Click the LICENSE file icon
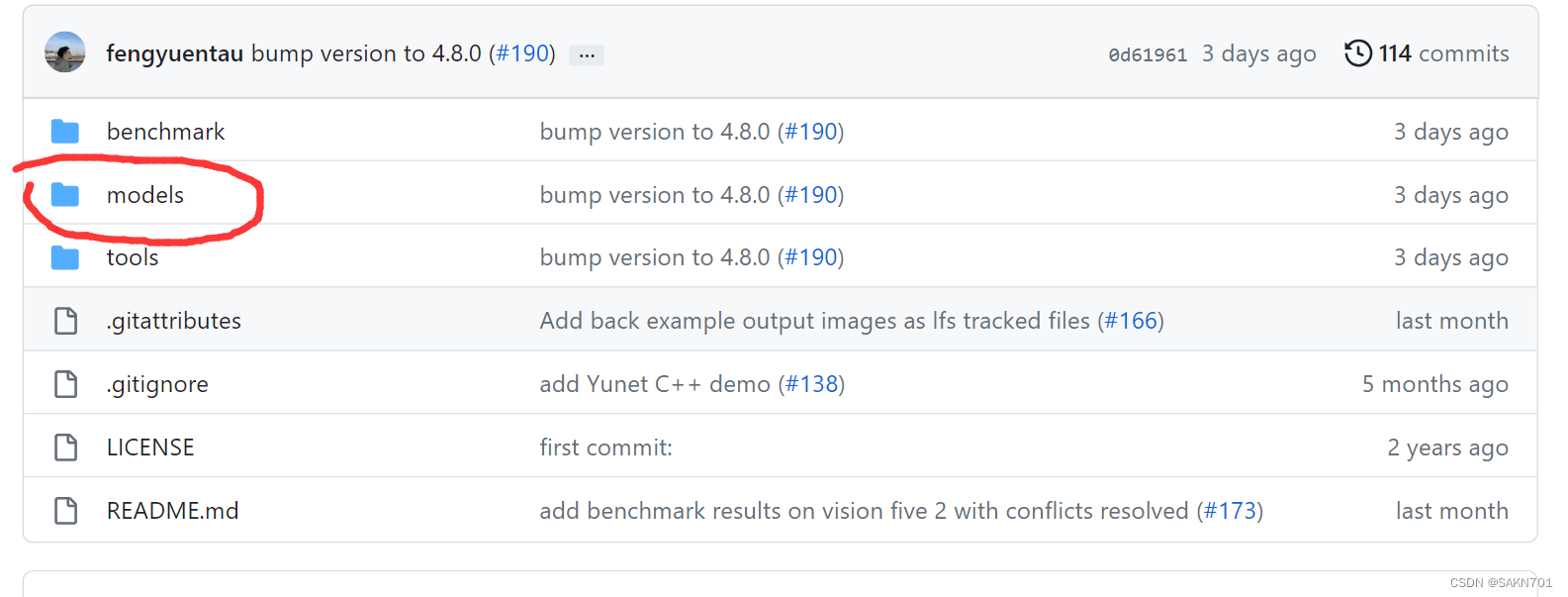 click(65, 448)
